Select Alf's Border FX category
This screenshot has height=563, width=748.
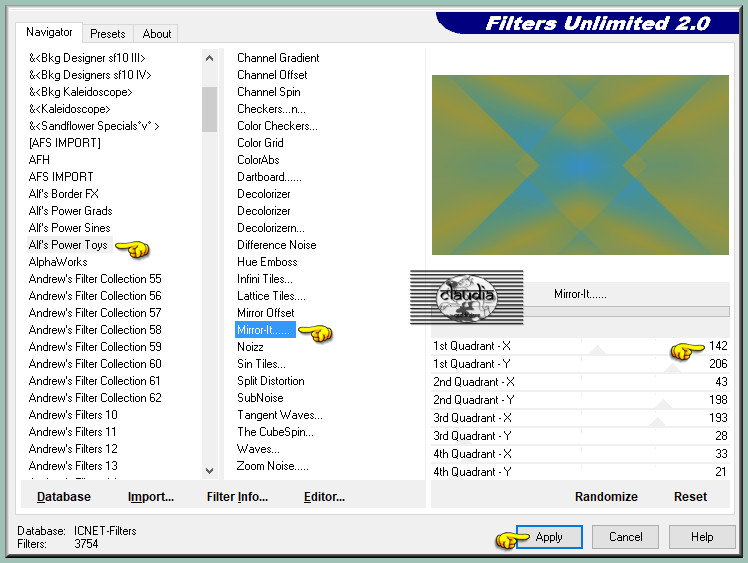pos(63,194)
